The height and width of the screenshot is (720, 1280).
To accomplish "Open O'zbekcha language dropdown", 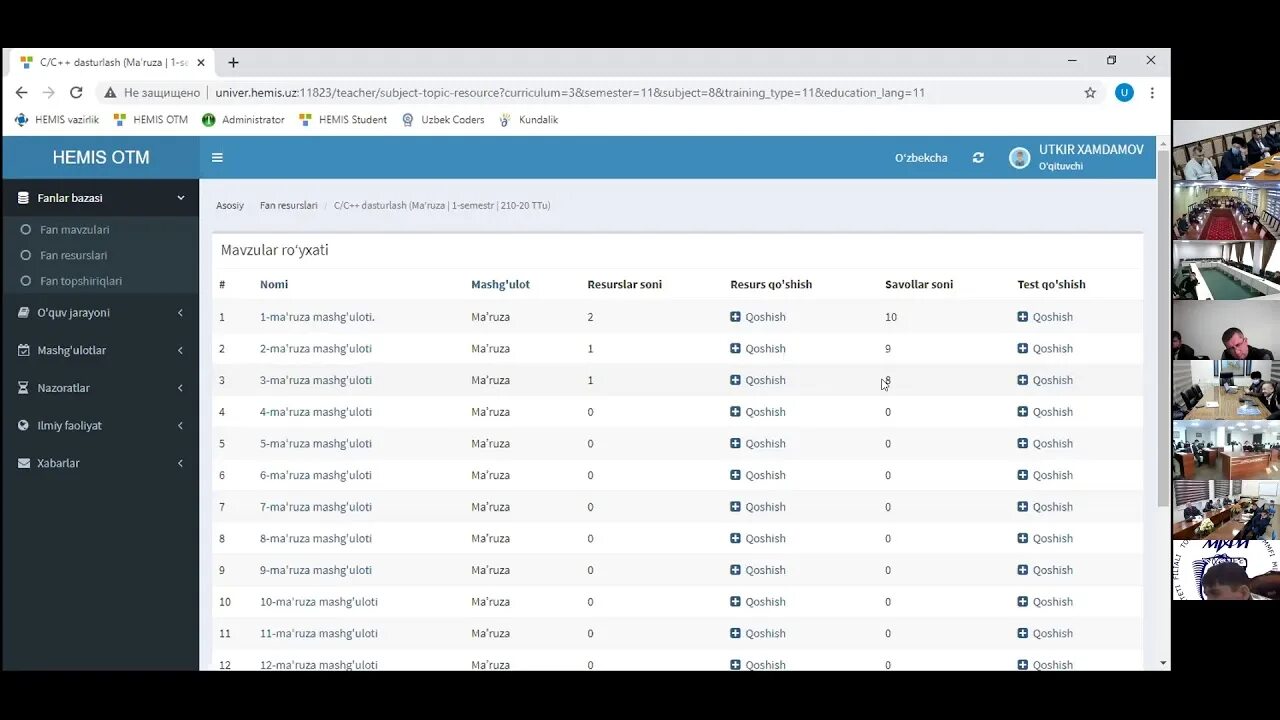I will pyautogui.click(x=921, y=158).
